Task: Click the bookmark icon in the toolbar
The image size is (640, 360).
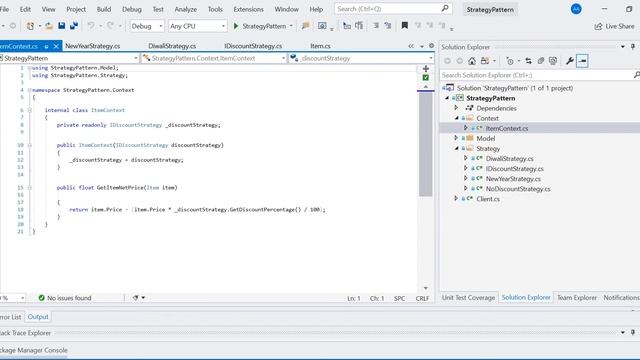Action: (404, 26)
